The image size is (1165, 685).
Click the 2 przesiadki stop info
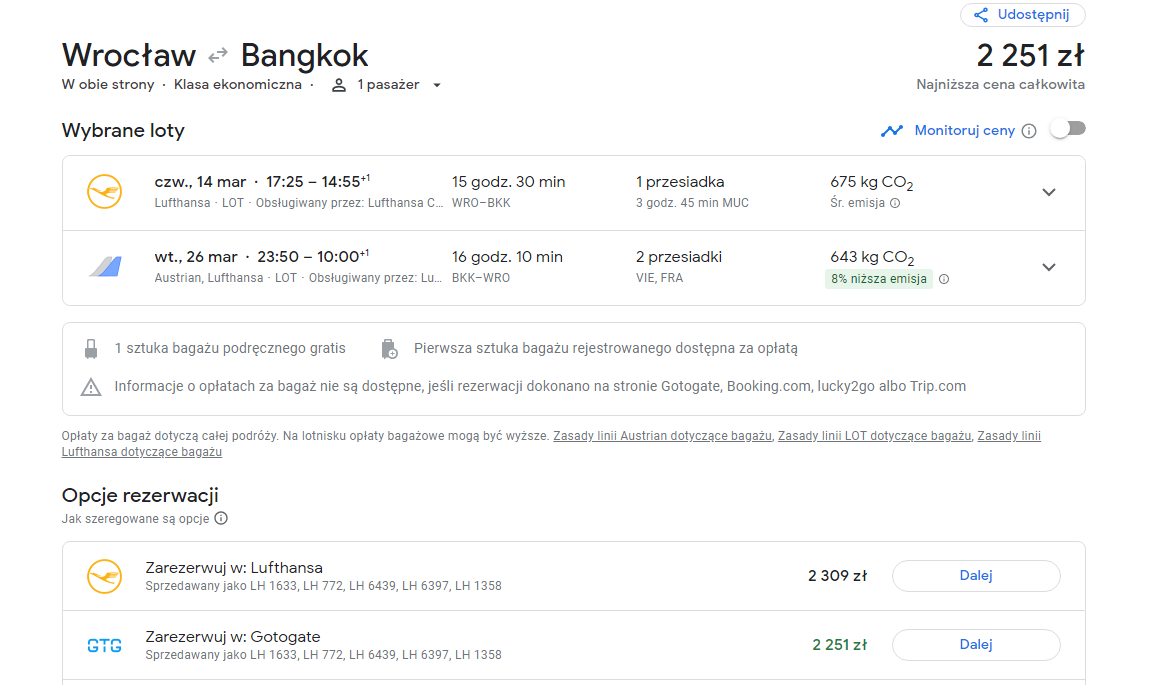[x=679, y=257]
